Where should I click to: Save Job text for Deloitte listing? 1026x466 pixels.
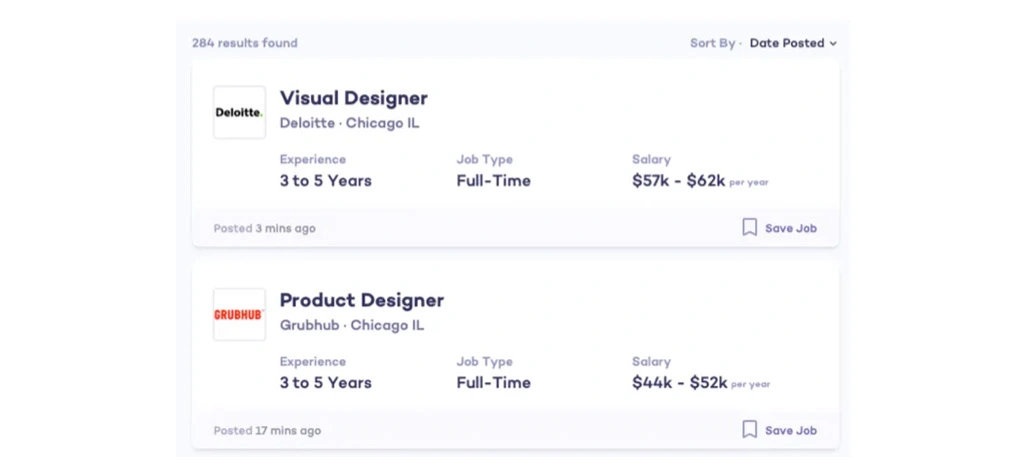(x=790, y=228)
